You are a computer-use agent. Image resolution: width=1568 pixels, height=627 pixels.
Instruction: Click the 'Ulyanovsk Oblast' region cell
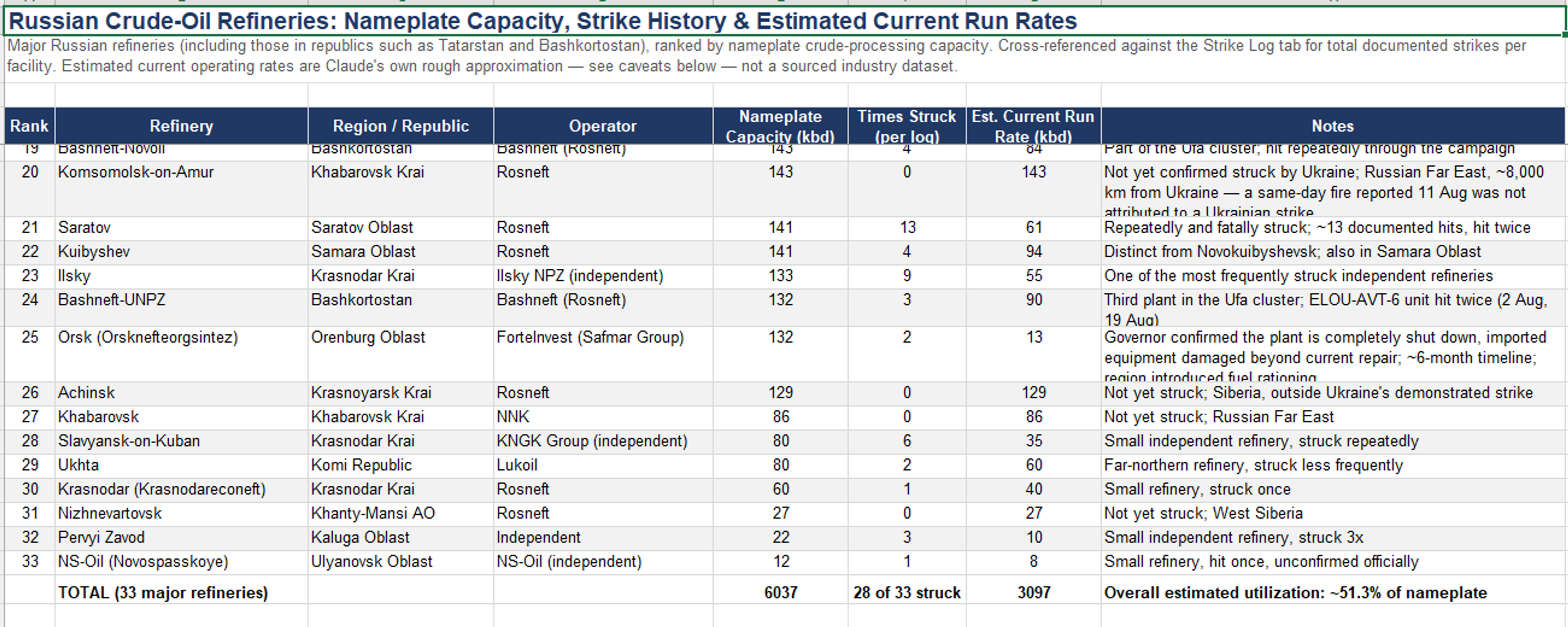tap(401, 562)
